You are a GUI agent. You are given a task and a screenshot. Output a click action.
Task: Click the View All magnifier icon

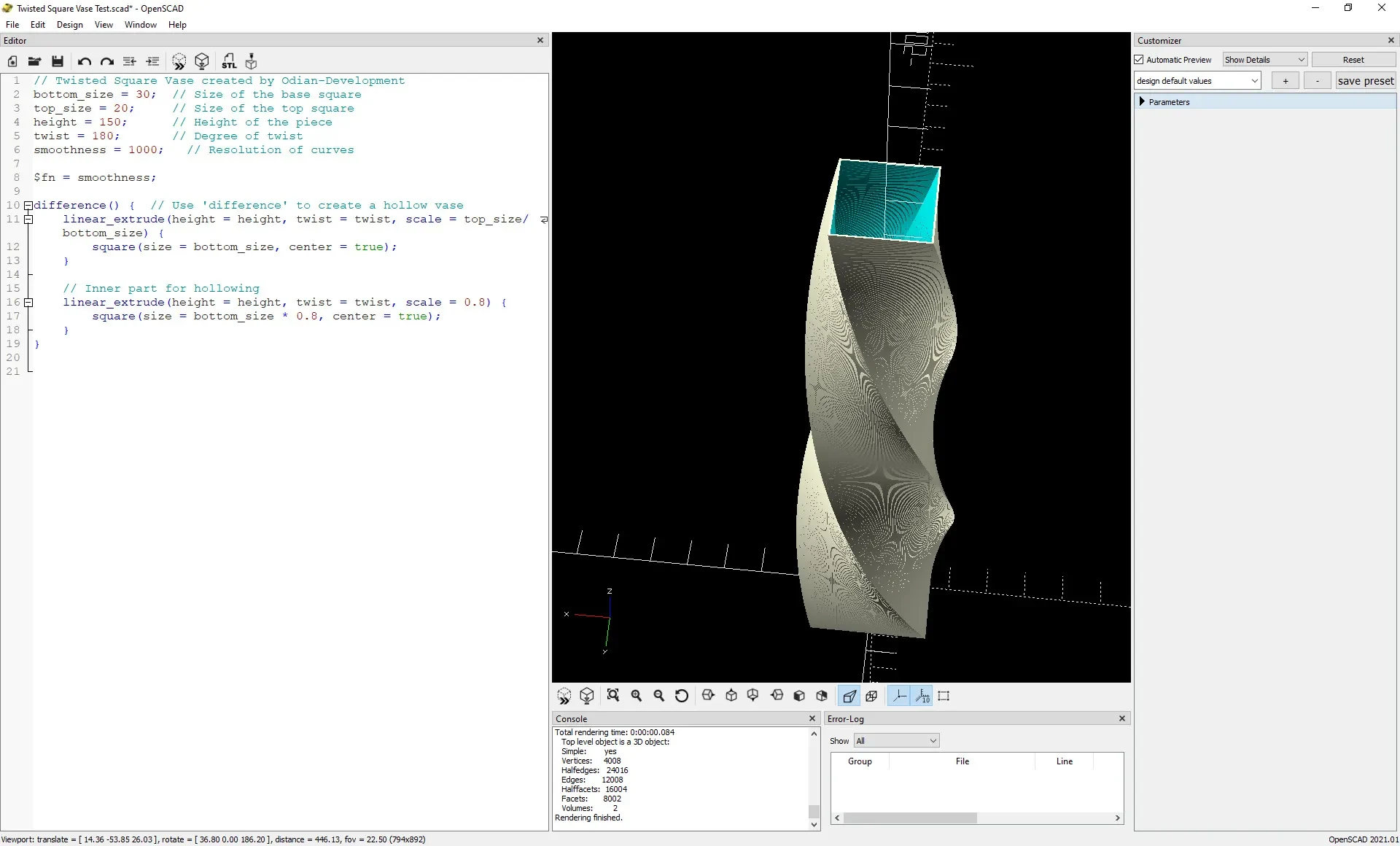tap(613, 696)
